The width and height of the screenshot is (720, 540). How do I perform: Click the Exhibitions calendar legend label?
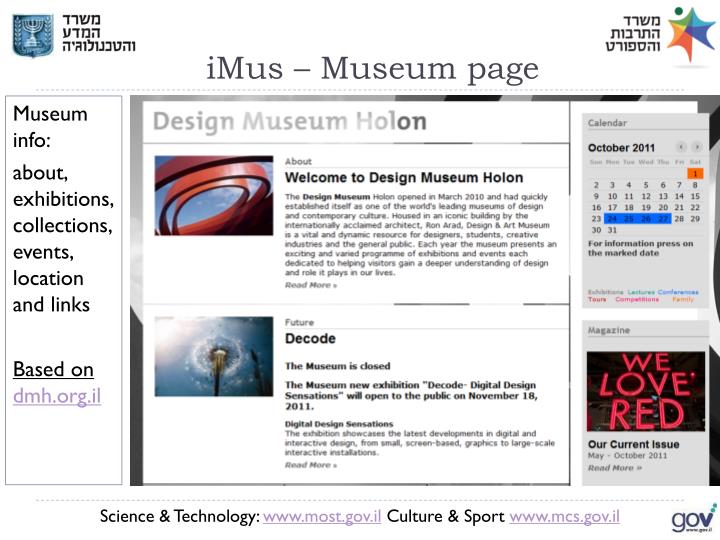[x=606, y=292]
